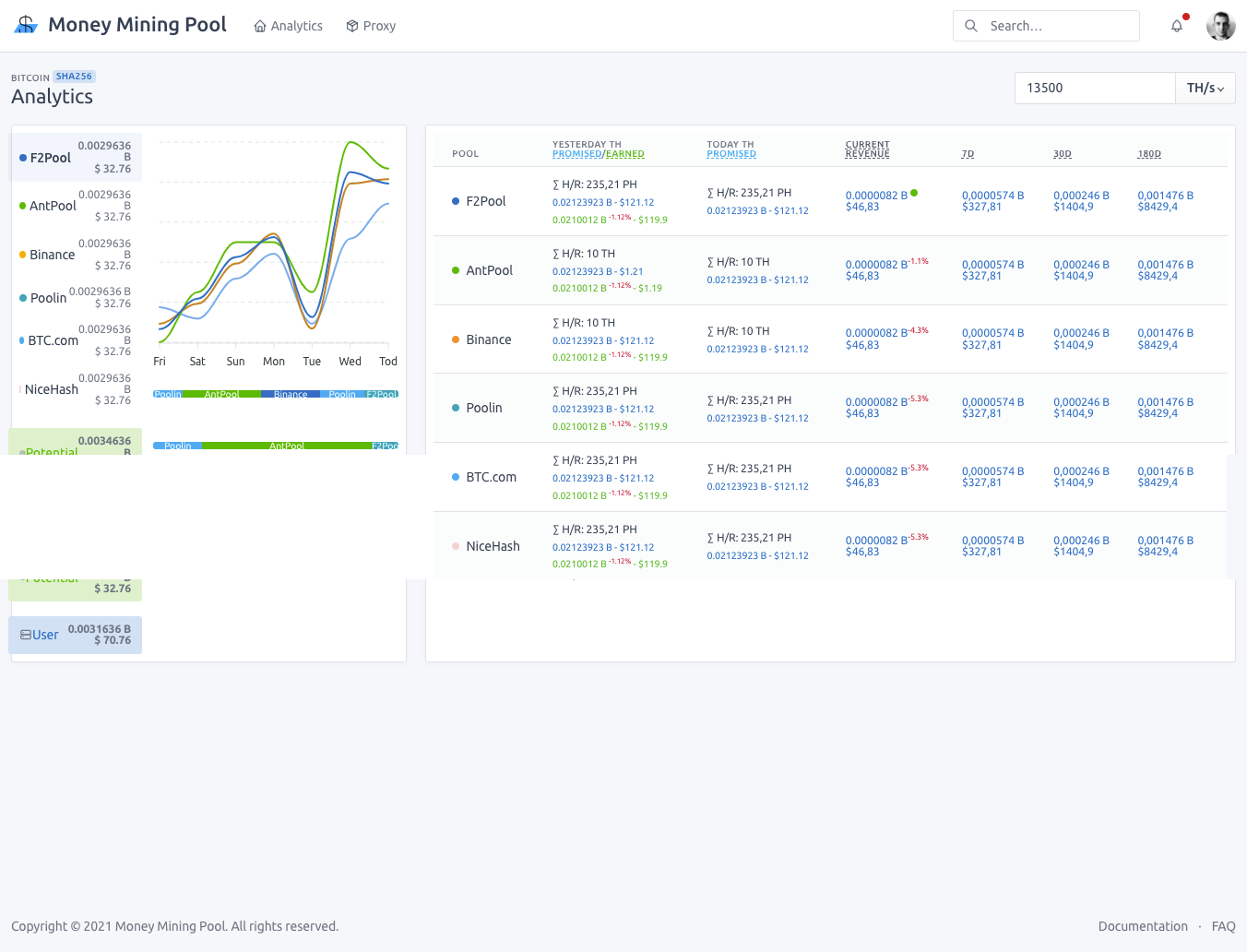
Task: Open the FAQ footer link
Action: (1223, 926)
